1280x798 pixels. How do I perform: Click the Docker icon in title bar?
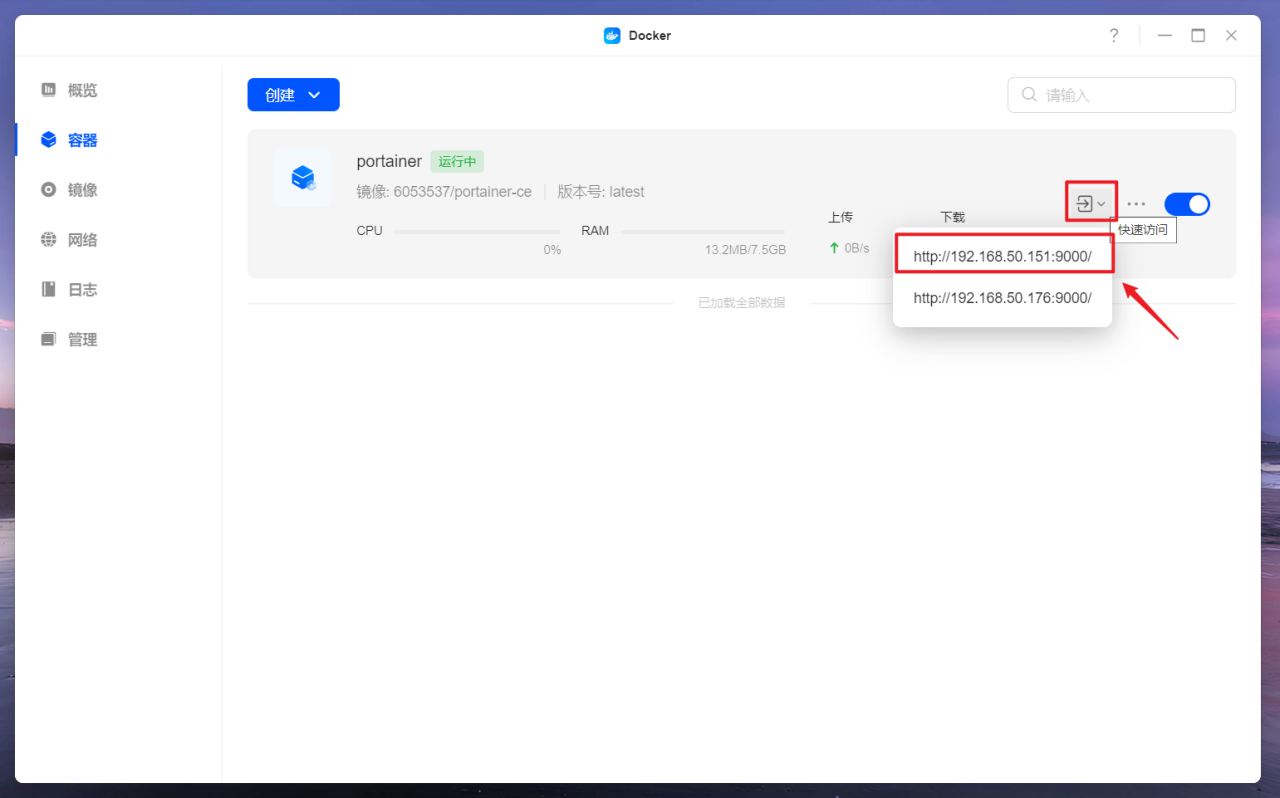pos(612,35)
